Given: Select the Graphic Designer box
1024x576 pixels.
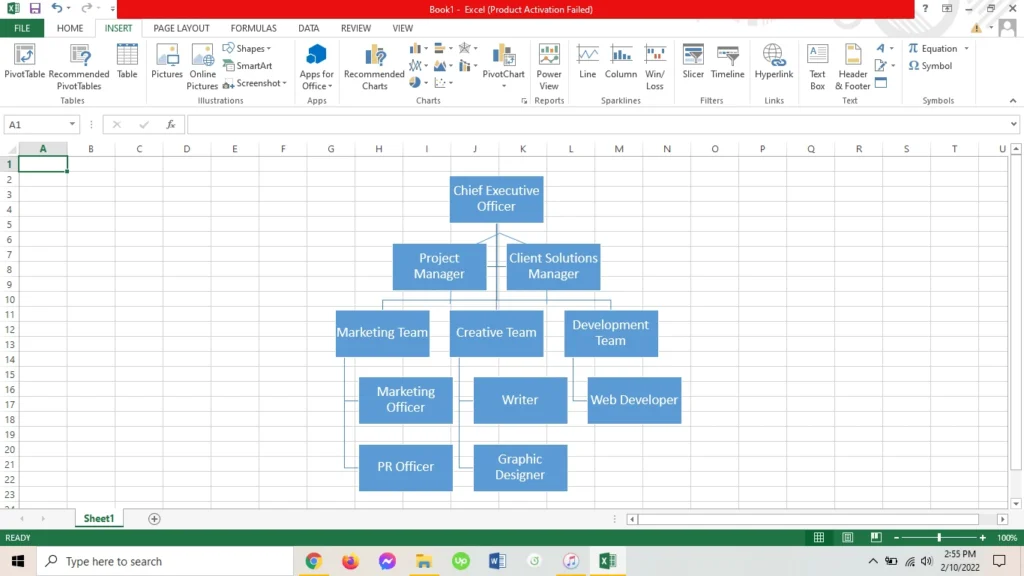Looking at the screenshot, I should pos(520,468).
